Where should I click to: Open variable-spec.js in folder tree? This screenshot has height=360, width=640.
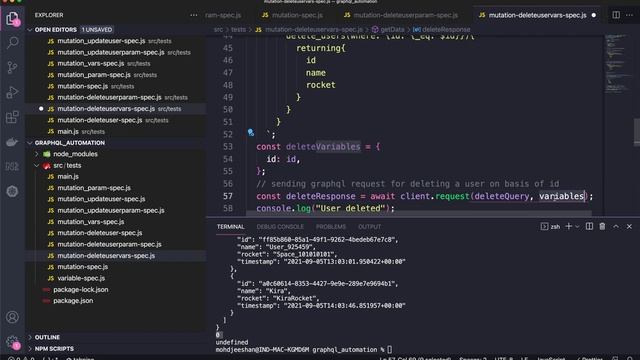(x=81, y=278)
